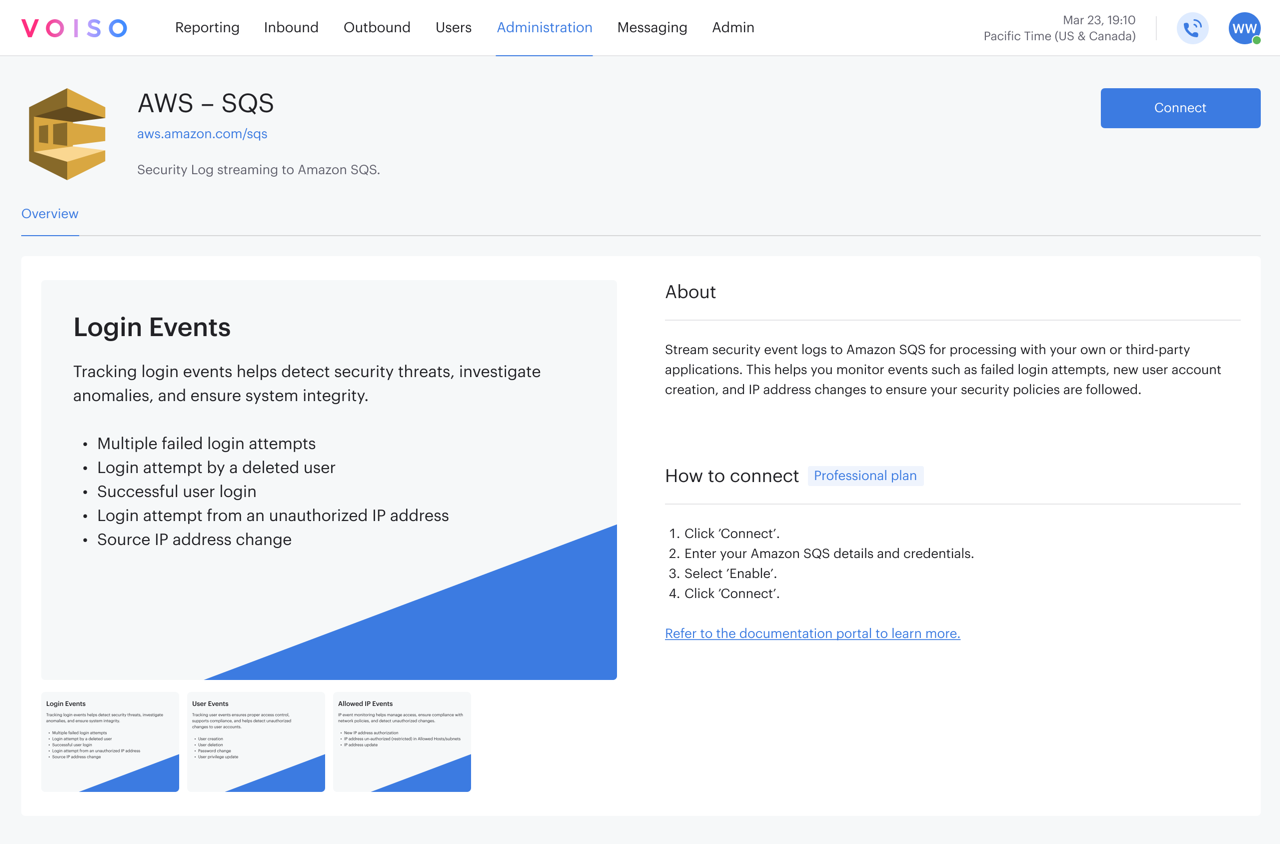1280x844 pixels.
Task: Click the large Login Events slide preview
Action: (x=329, y=480)
